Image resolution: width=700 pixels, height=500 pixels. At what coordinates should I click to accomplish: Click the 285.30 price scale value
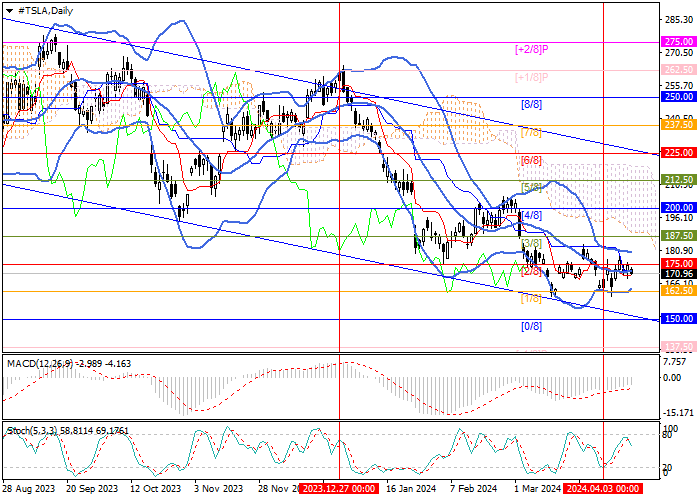[678, 20]
